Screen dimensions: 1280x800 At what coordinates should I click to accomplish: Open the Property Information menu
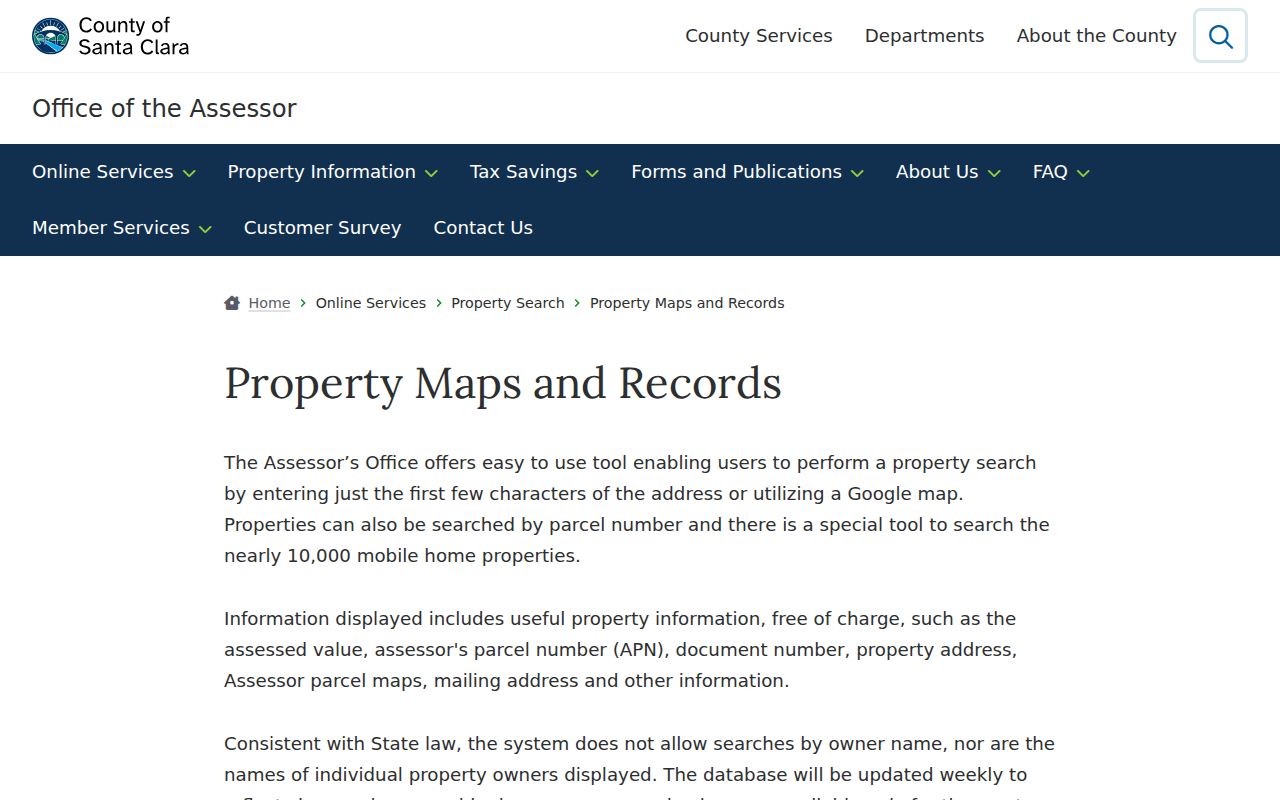coord(321,172)
